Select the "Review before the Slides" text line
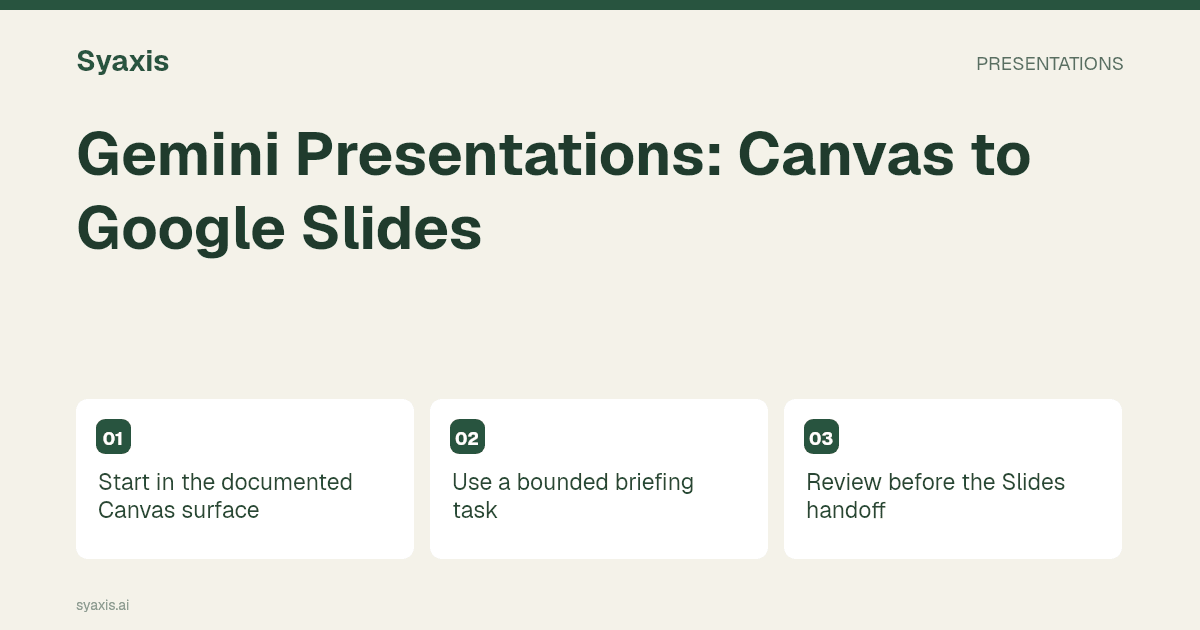The width and height of the screenshot is (1200, 630). 935,482
